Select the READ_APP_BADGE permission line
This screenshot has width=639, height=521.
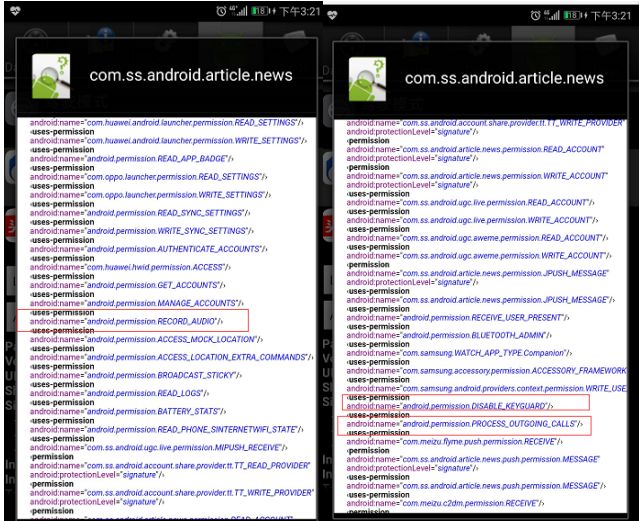(132, 159)
